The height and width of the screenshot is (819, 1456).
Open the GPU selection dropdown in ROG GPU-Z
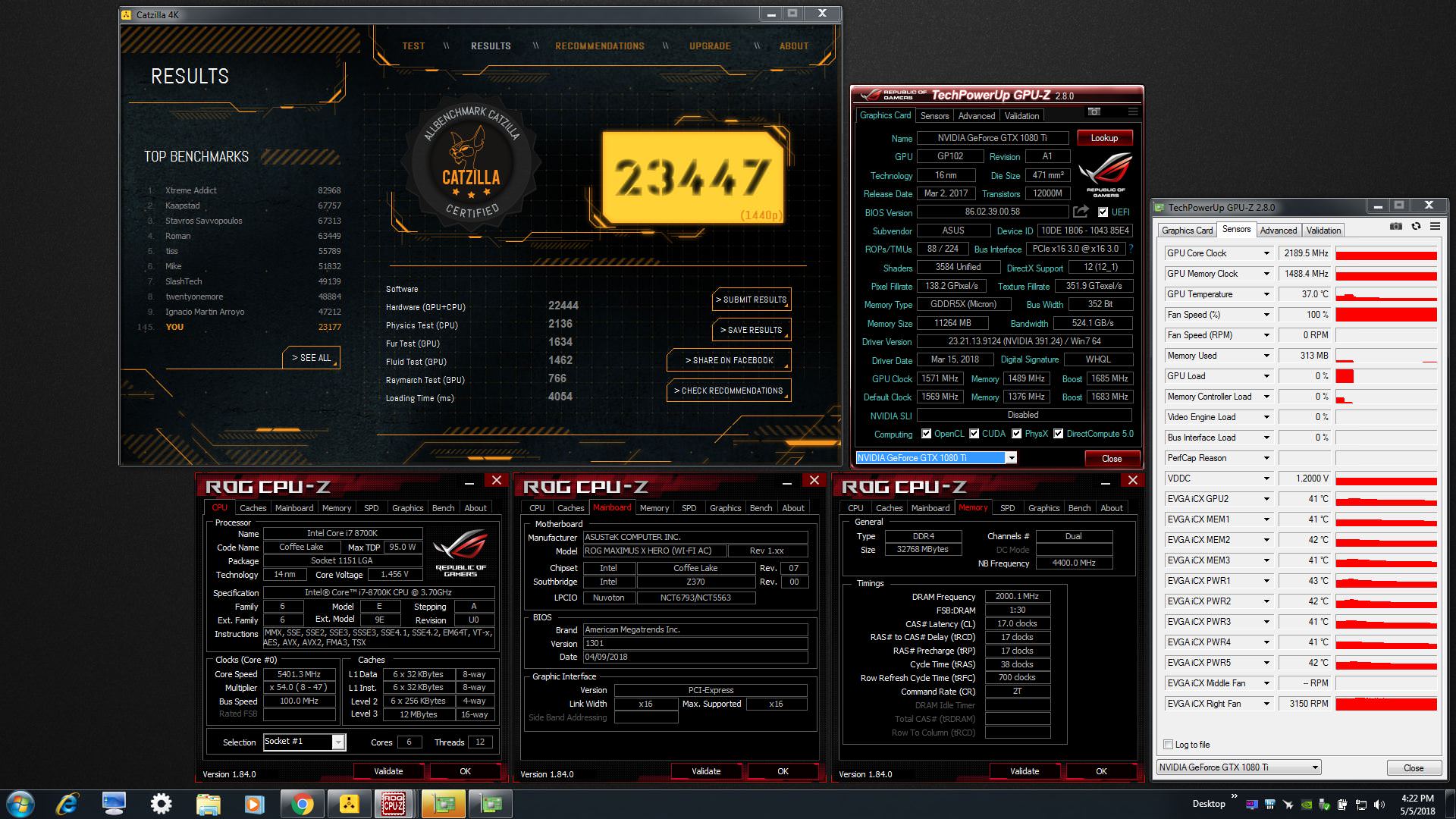pyautogui.click(x=1011, y=458)
